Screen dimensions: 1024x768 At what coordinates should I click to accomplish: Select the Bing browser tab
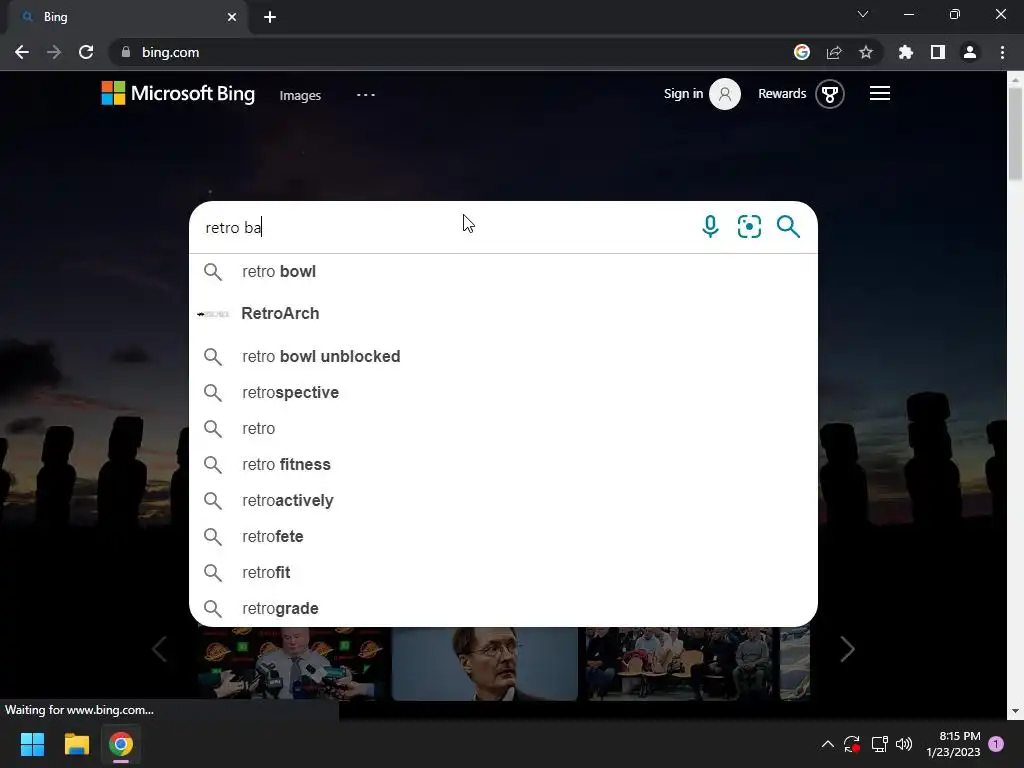(x=127, y=17)
